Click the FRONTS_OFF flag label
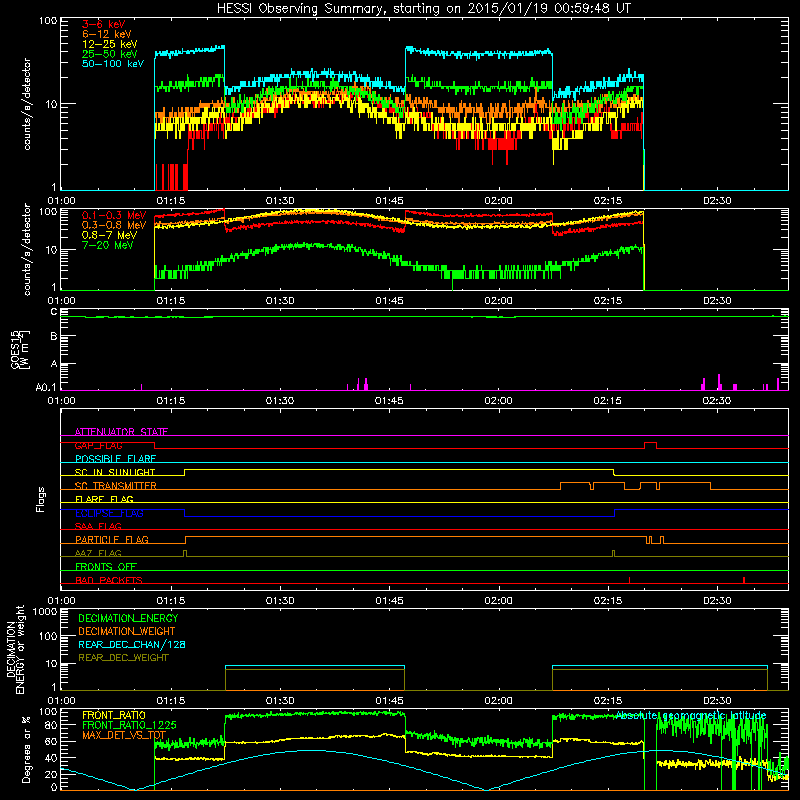Viewport: 800px width, 800px height. pyautogui.click(x=106, y=566)
